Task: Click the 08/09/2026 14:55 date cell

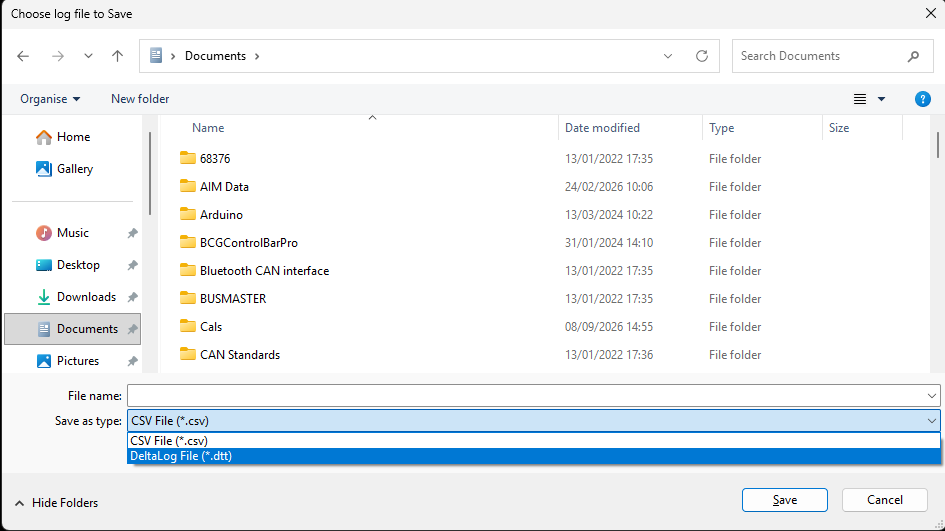Action: coord(609,327)
